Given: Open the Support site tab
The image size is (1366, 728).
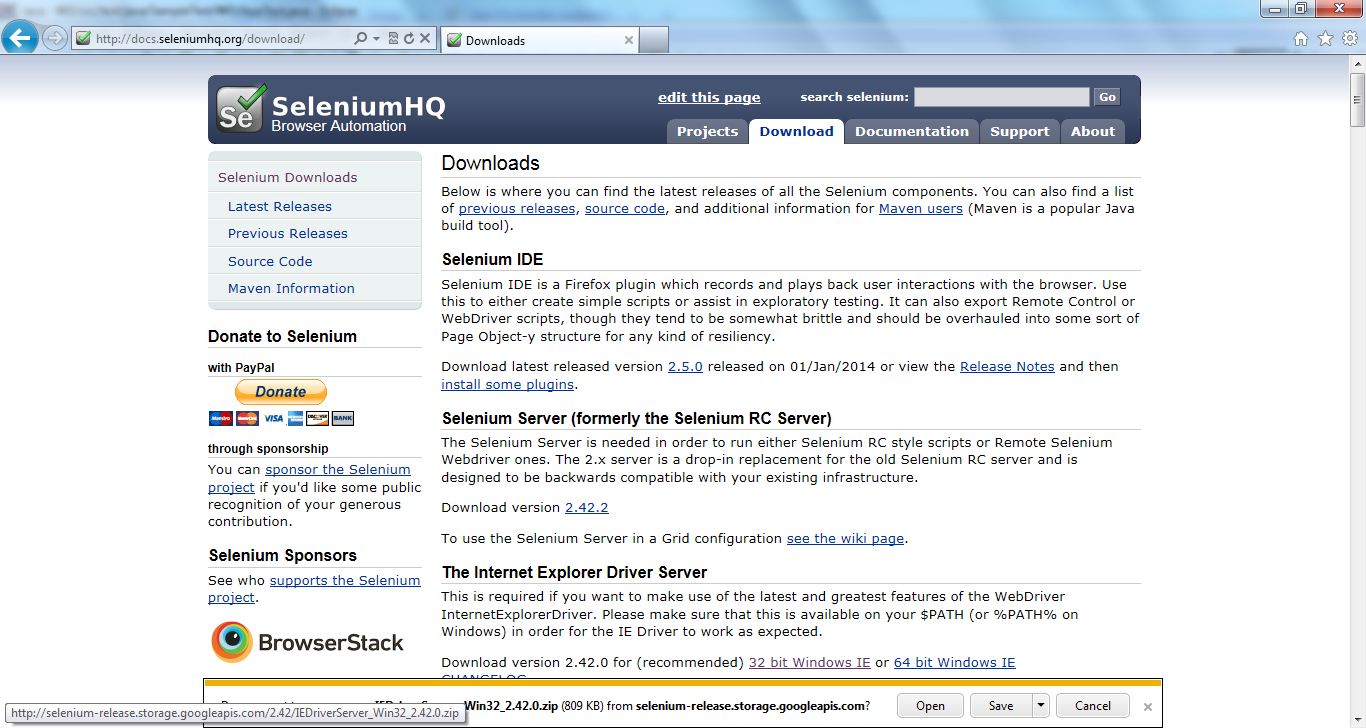Looking at the screenshot, I should (1020, 131).
